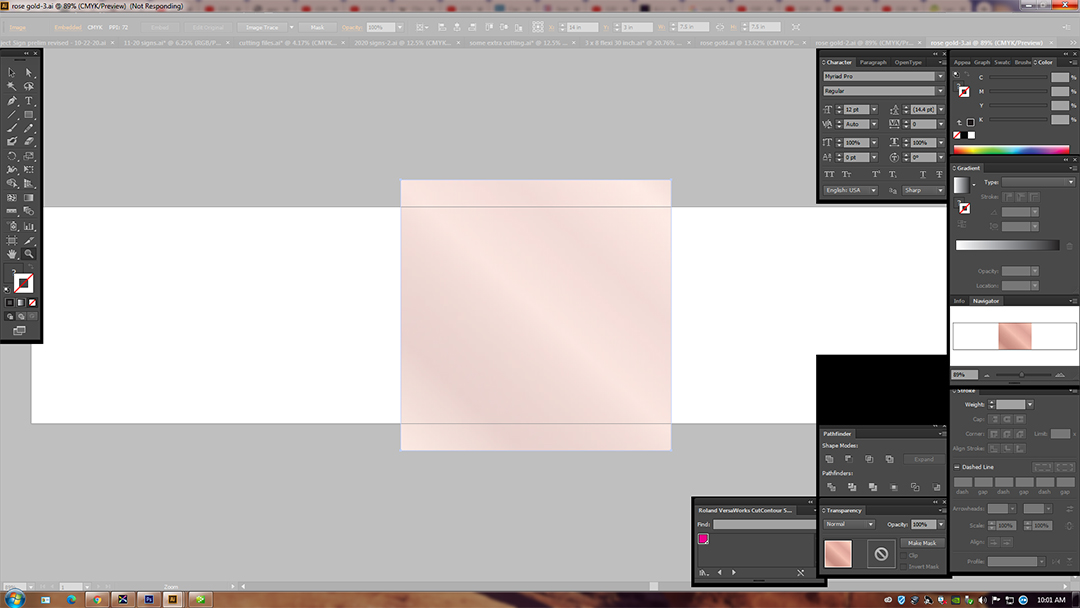Screen dimensions: 1080x608
Task: Pick the Paintbrush tool
Action: coord(12,128)
